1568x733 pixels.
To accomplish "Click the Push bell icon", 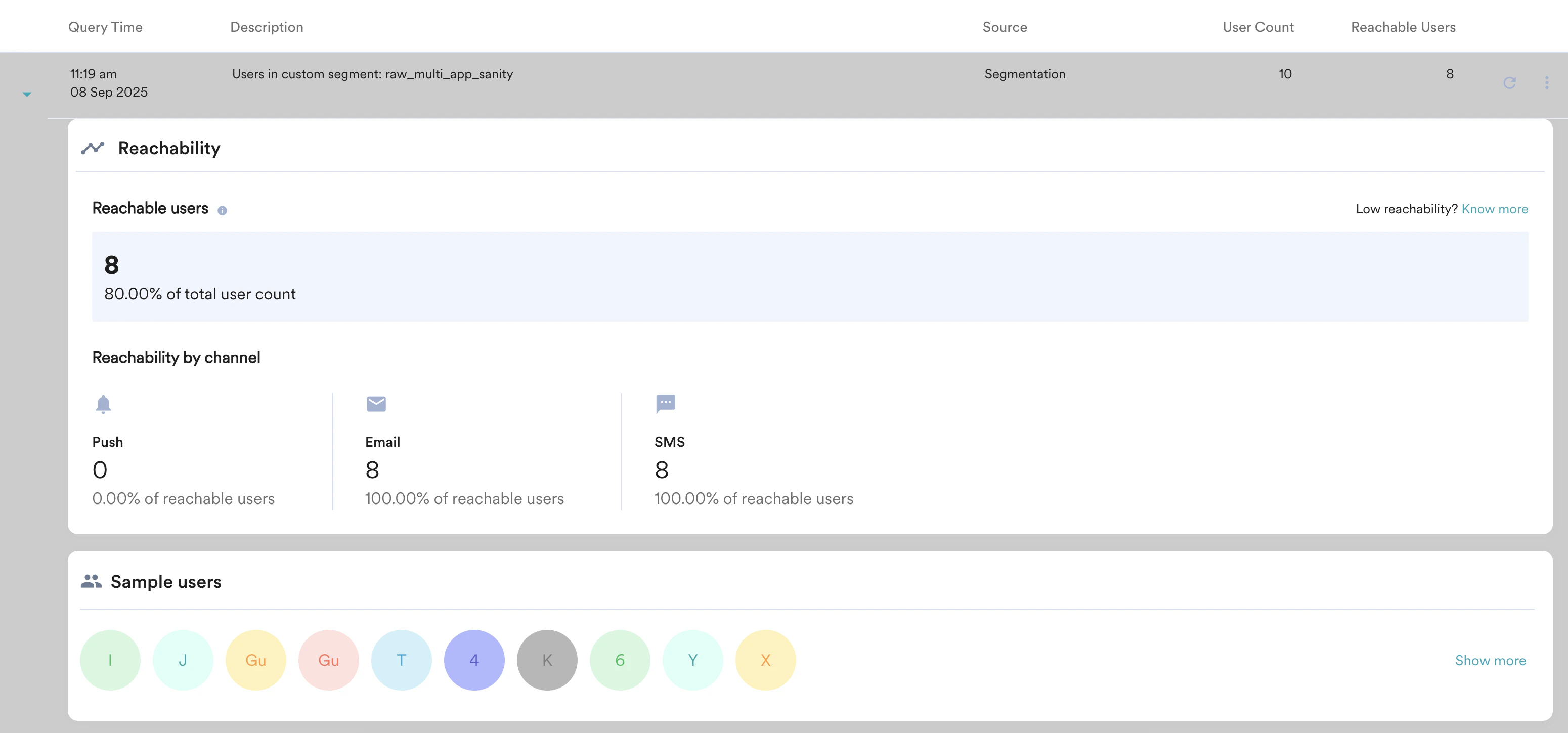I will (x=104, y=404).
